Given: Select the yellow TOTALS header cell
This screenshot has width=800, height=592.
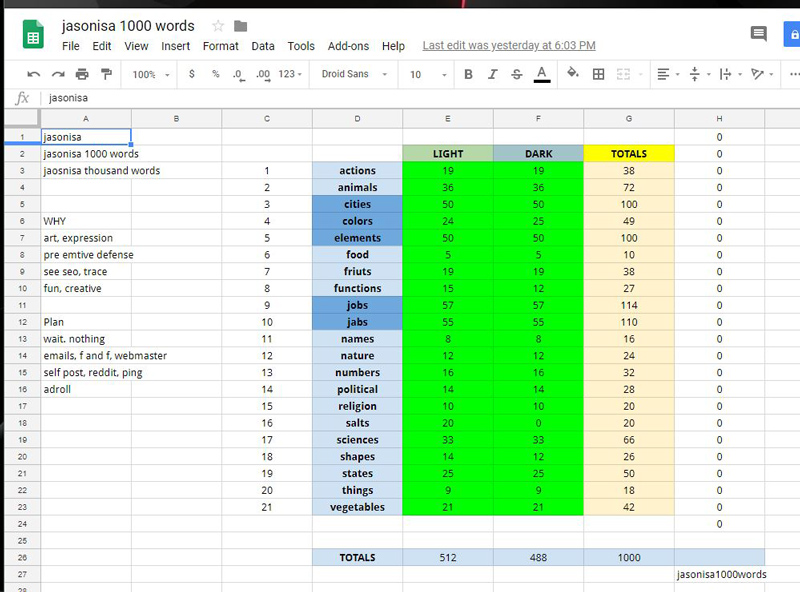Looking at the screenshot, I should pos(629,154).
